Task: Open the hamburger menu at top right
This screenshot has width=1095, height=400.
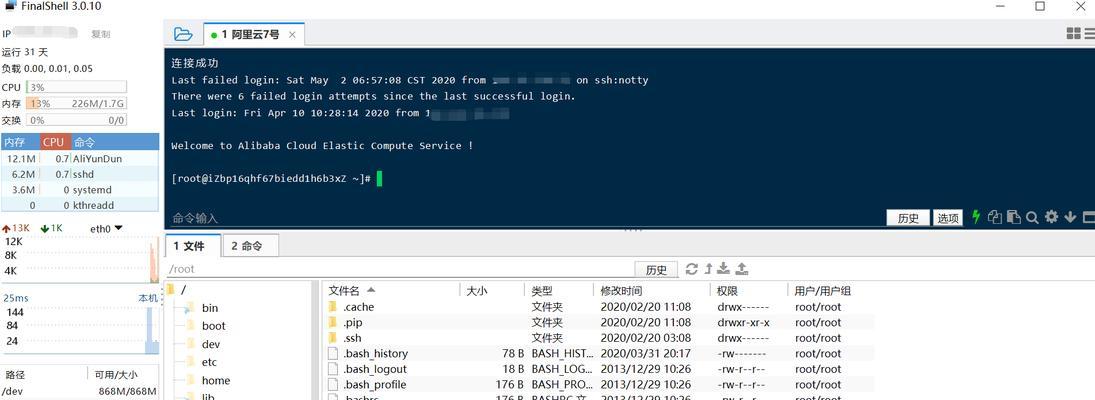Action: 1089,34
